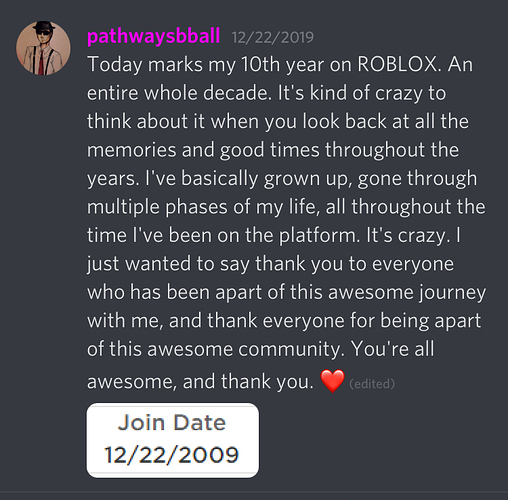Click the fedora hat in avatar picture
The image size is (508, 500).
pyautogui.click(x=44, y=26)
